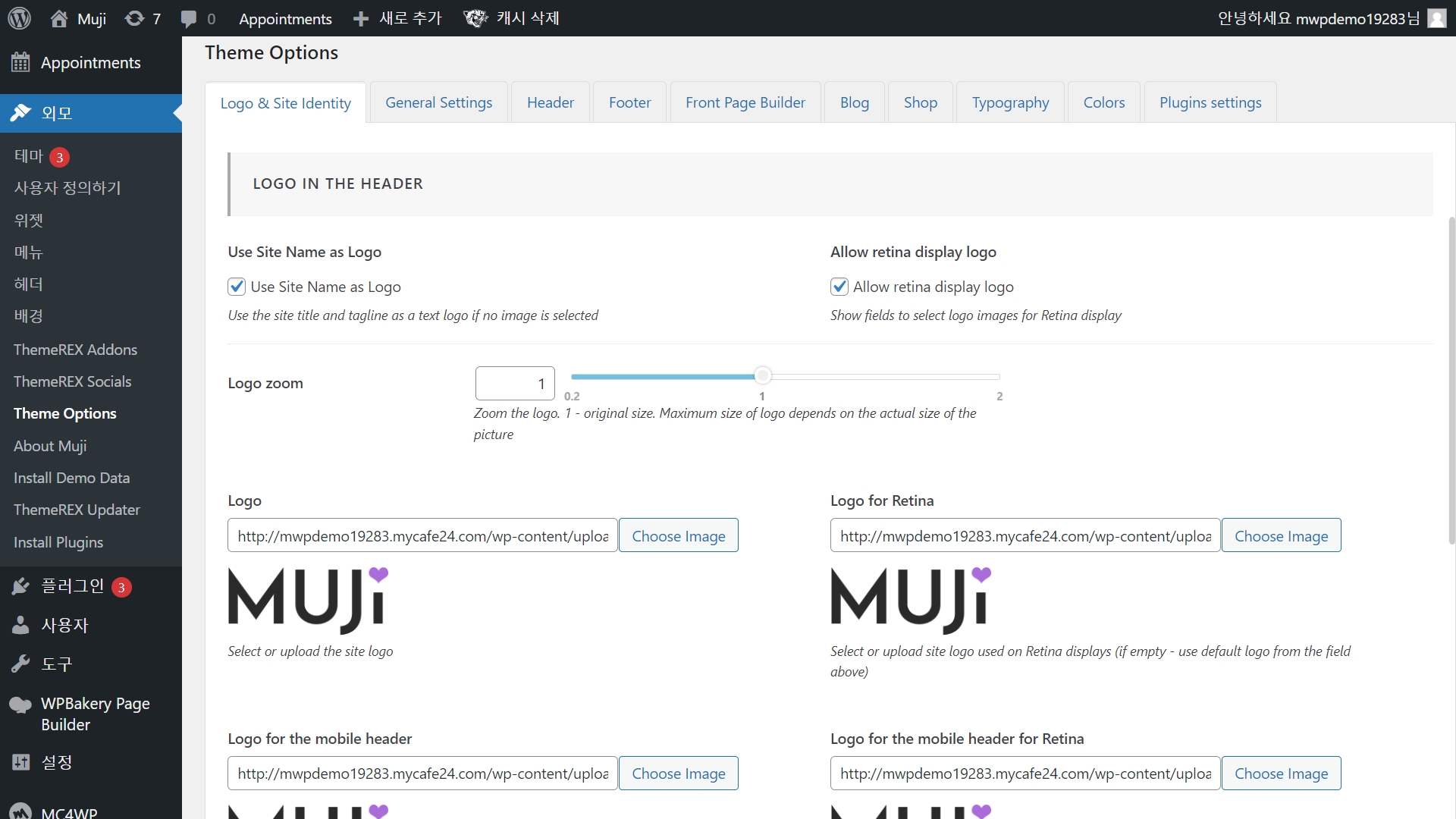Open the Plugins settings tab

pyautogui.click(x=1210, y=102)
